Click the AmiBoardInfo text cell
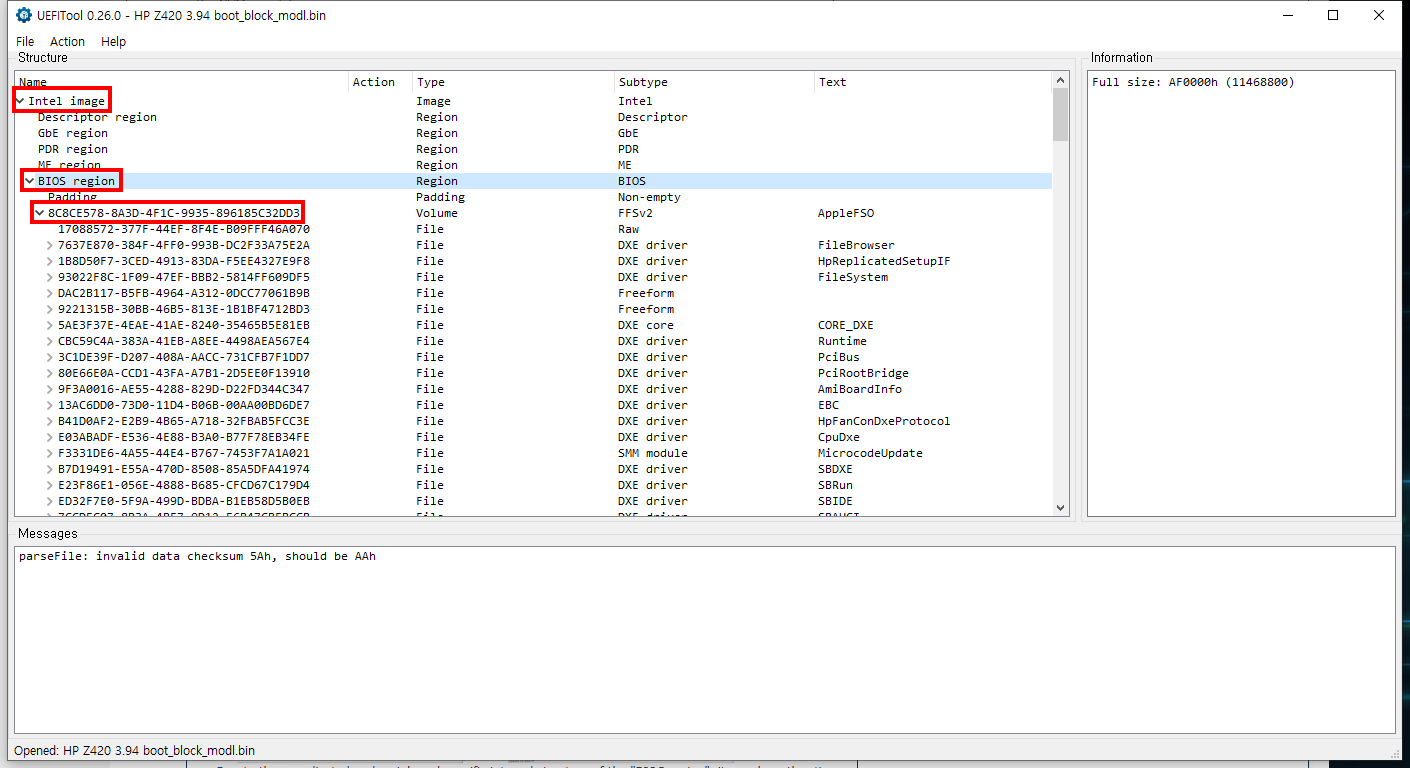This screenshot has width=1410, height=768. 859,389
